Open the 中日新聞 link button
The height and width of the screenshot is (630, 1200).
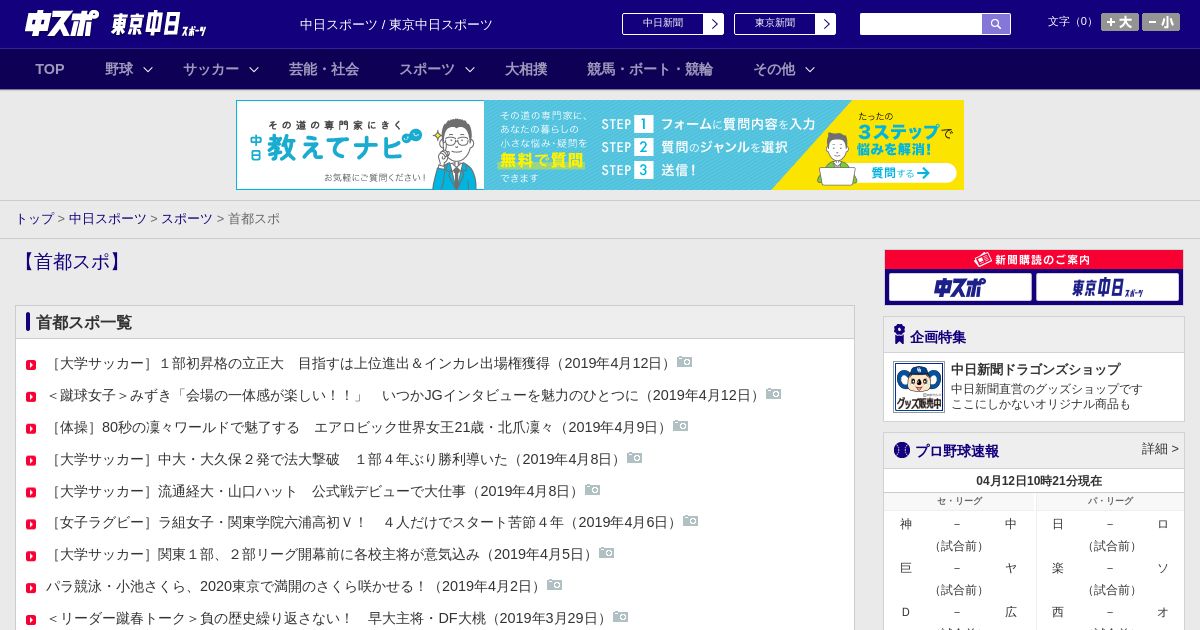pos(663,24)
